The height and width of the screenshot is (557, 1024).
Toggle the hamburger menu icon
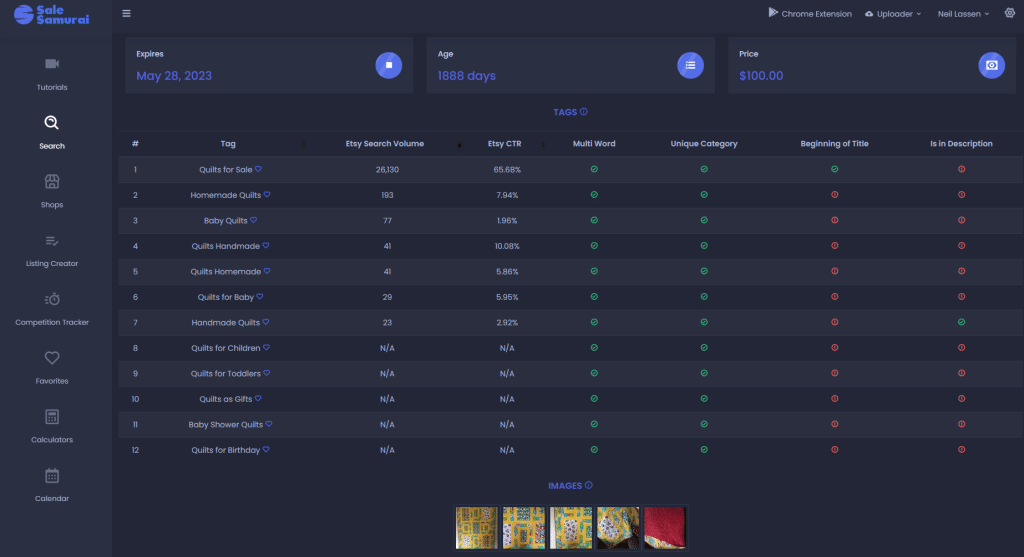point(127,13)
